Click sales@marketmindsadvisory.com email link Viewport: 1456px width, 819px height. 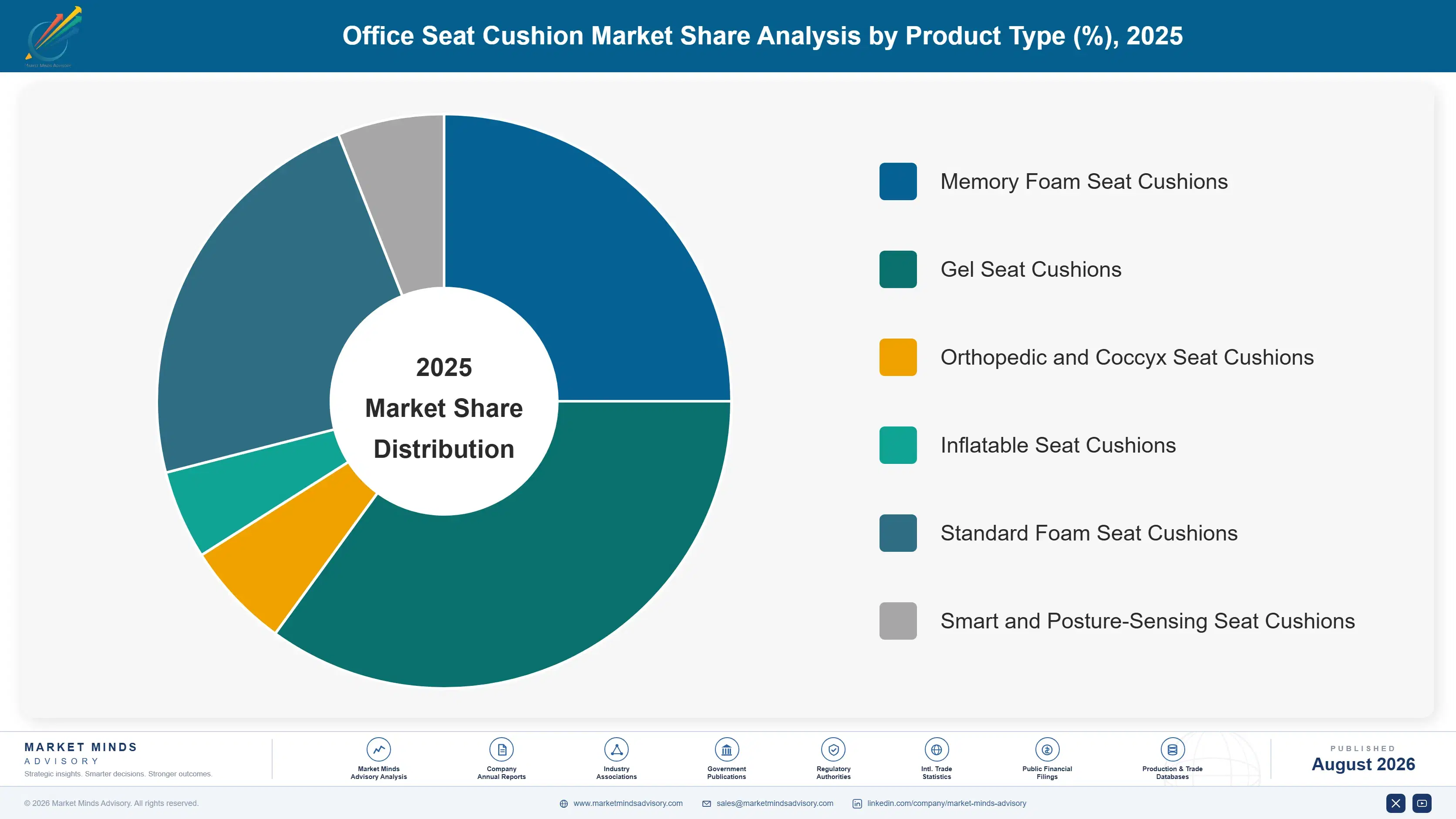click(x=775, y=803)
